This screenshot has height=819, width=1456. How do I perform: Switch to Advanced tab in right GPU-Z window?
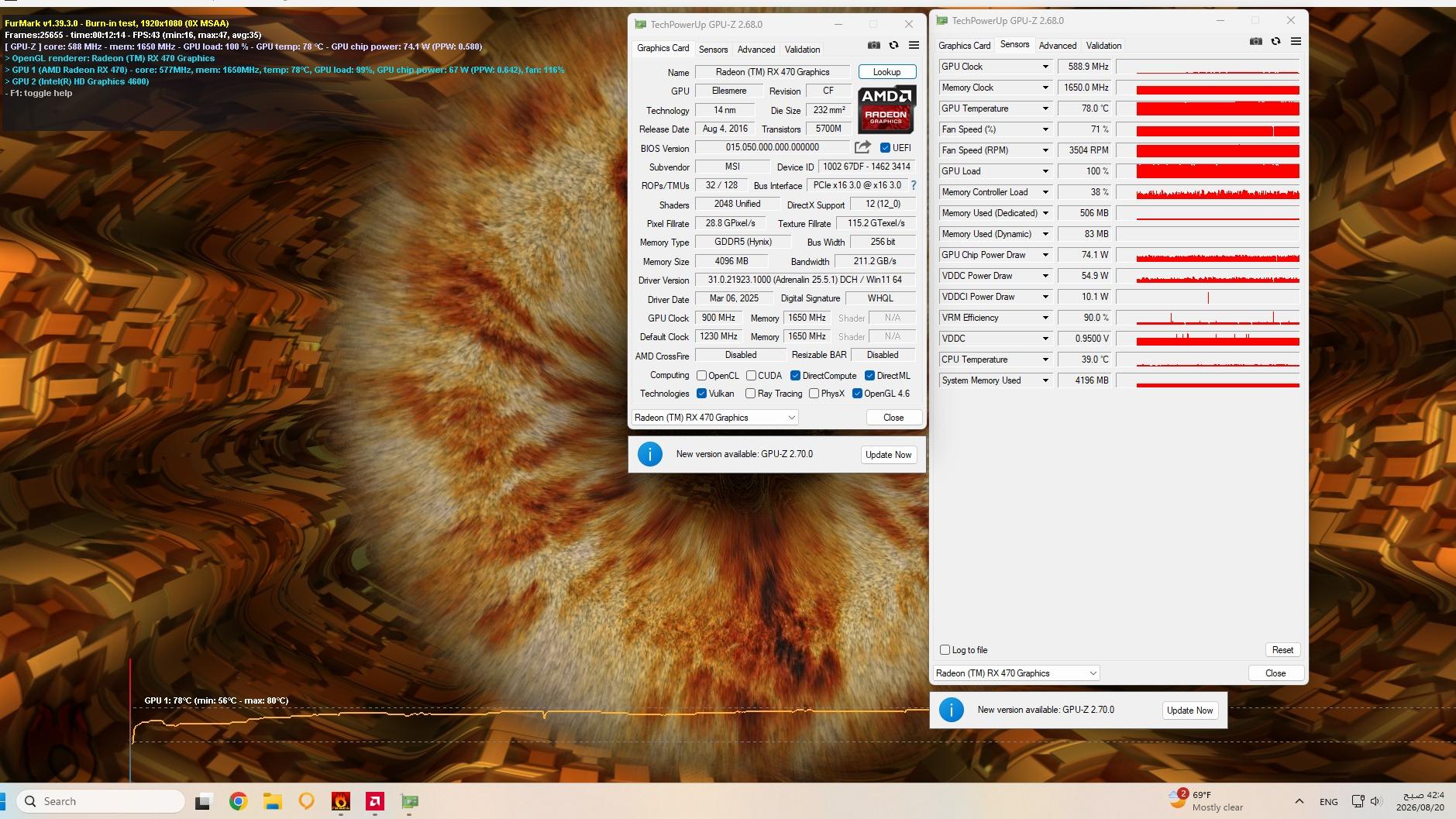[1058, 46]
